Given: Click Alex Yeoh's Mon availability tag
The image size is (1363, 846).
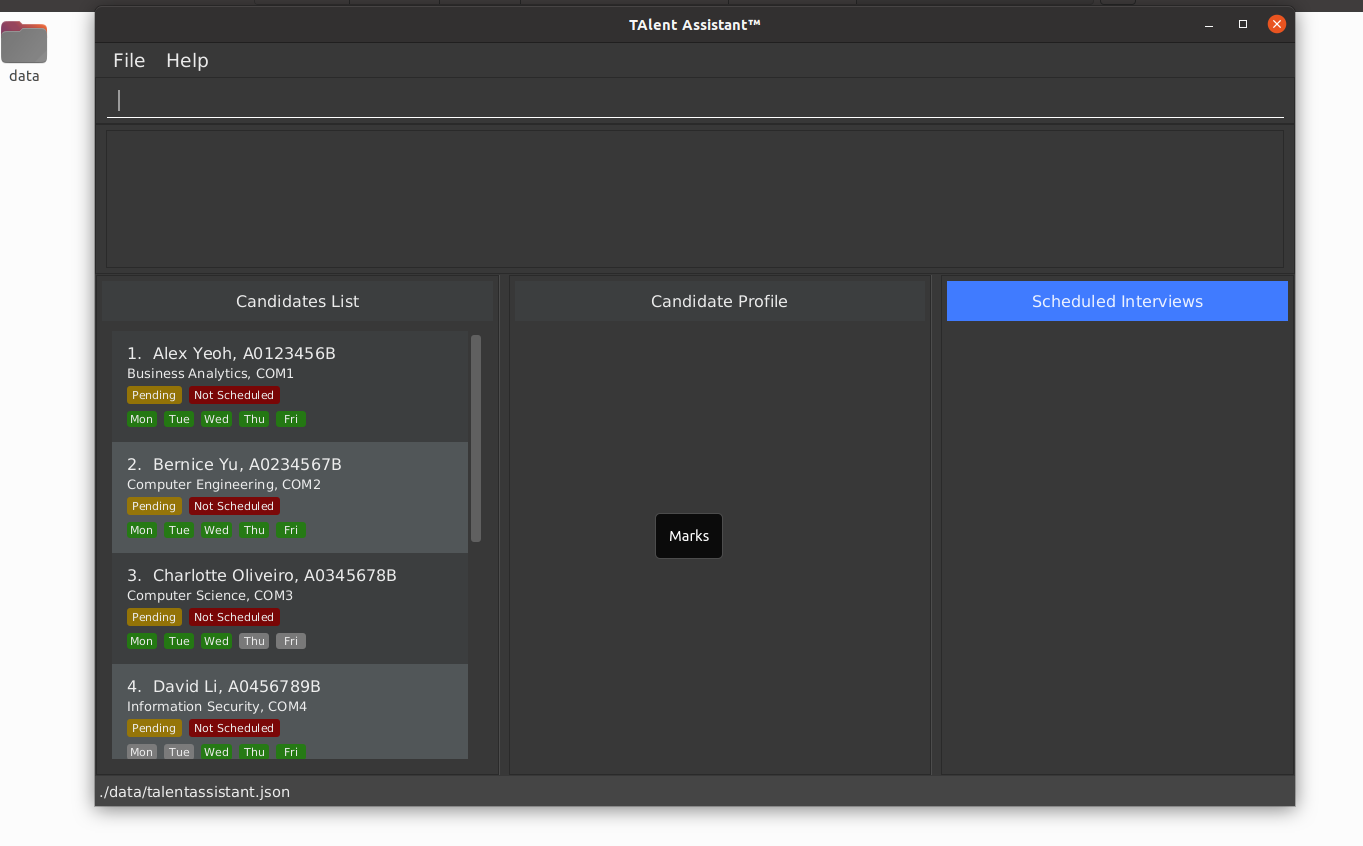Looking at the screenshot, I should click(142, 419).
